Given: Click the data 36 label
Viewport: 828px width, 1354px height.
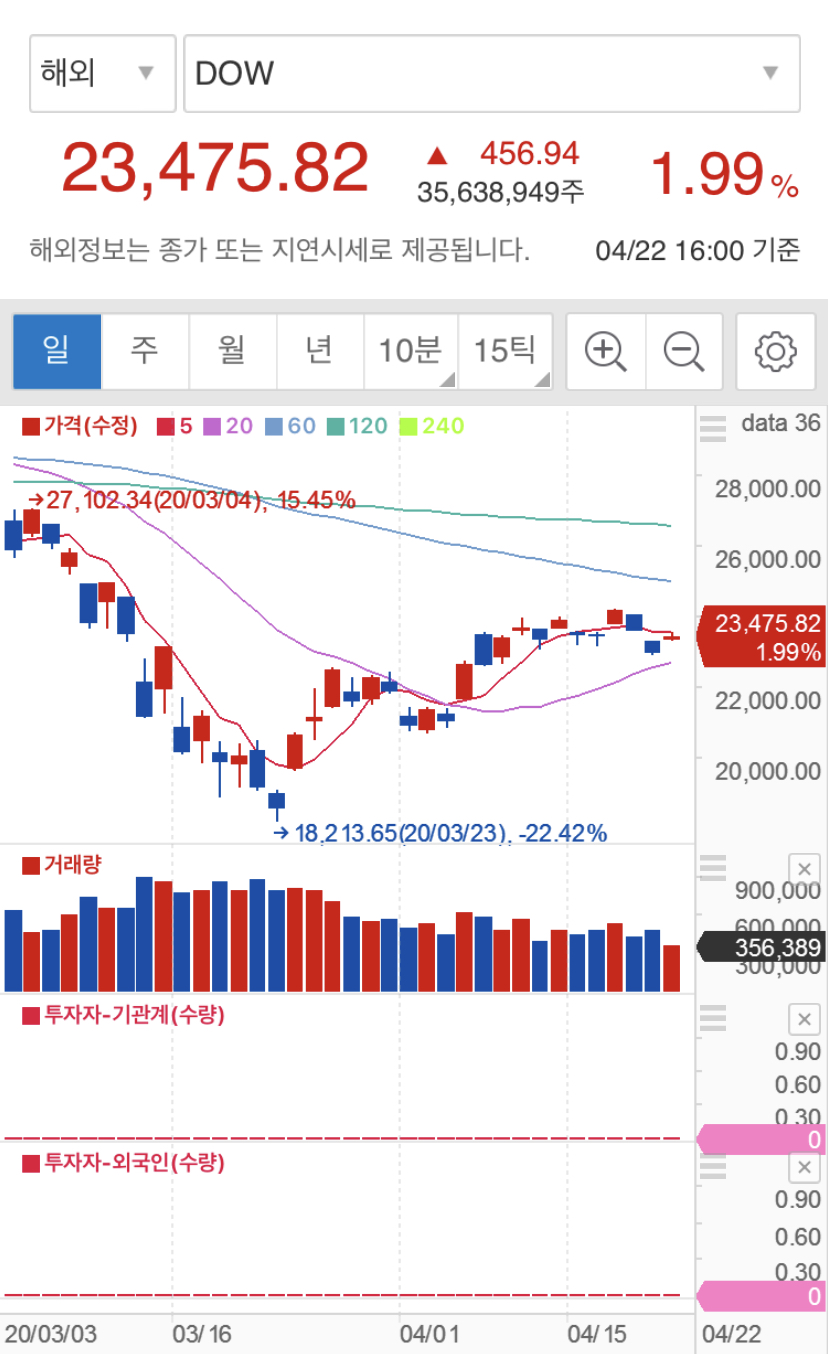Looking at the screenshot, I should tap(780, 423).
